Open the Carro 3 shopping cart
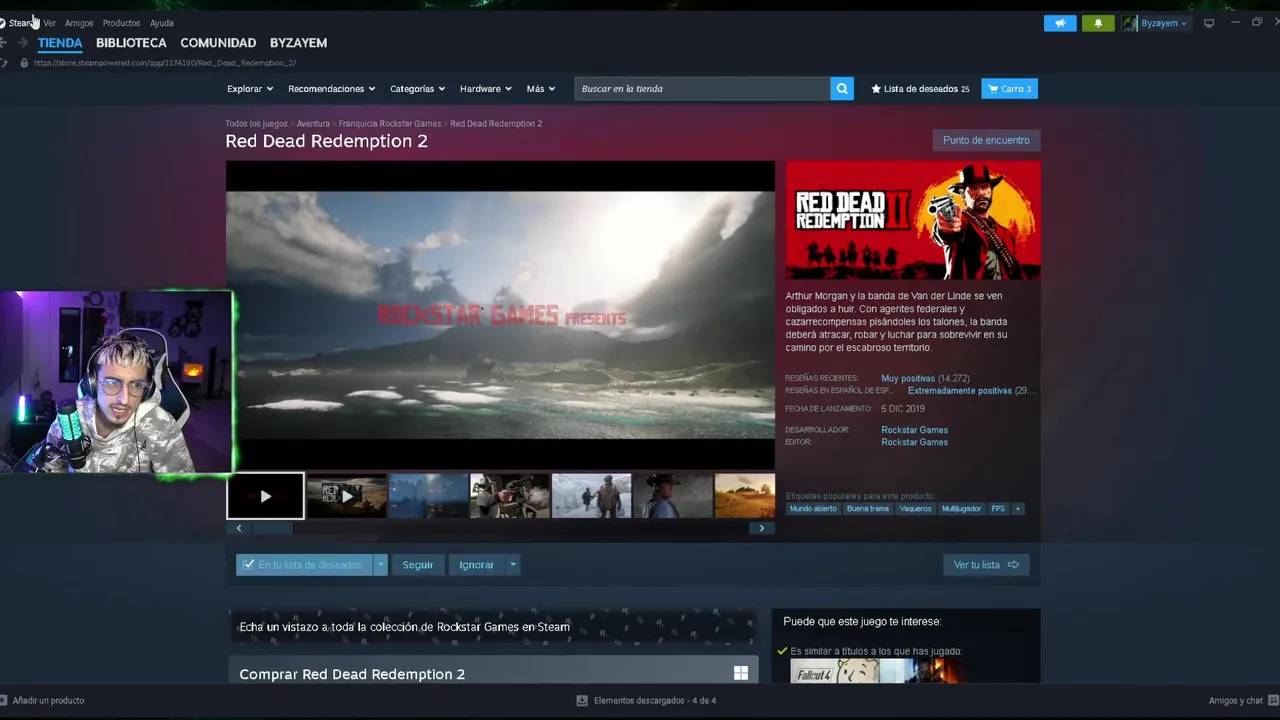 pos(1009,89)
